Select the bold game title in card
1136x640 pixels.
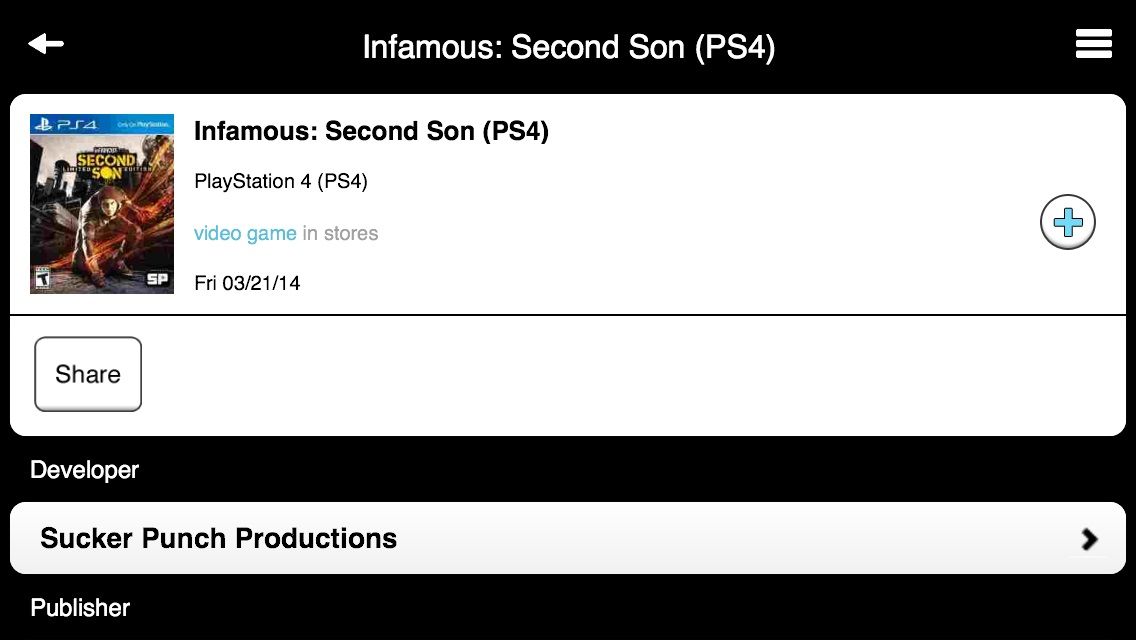371,131
